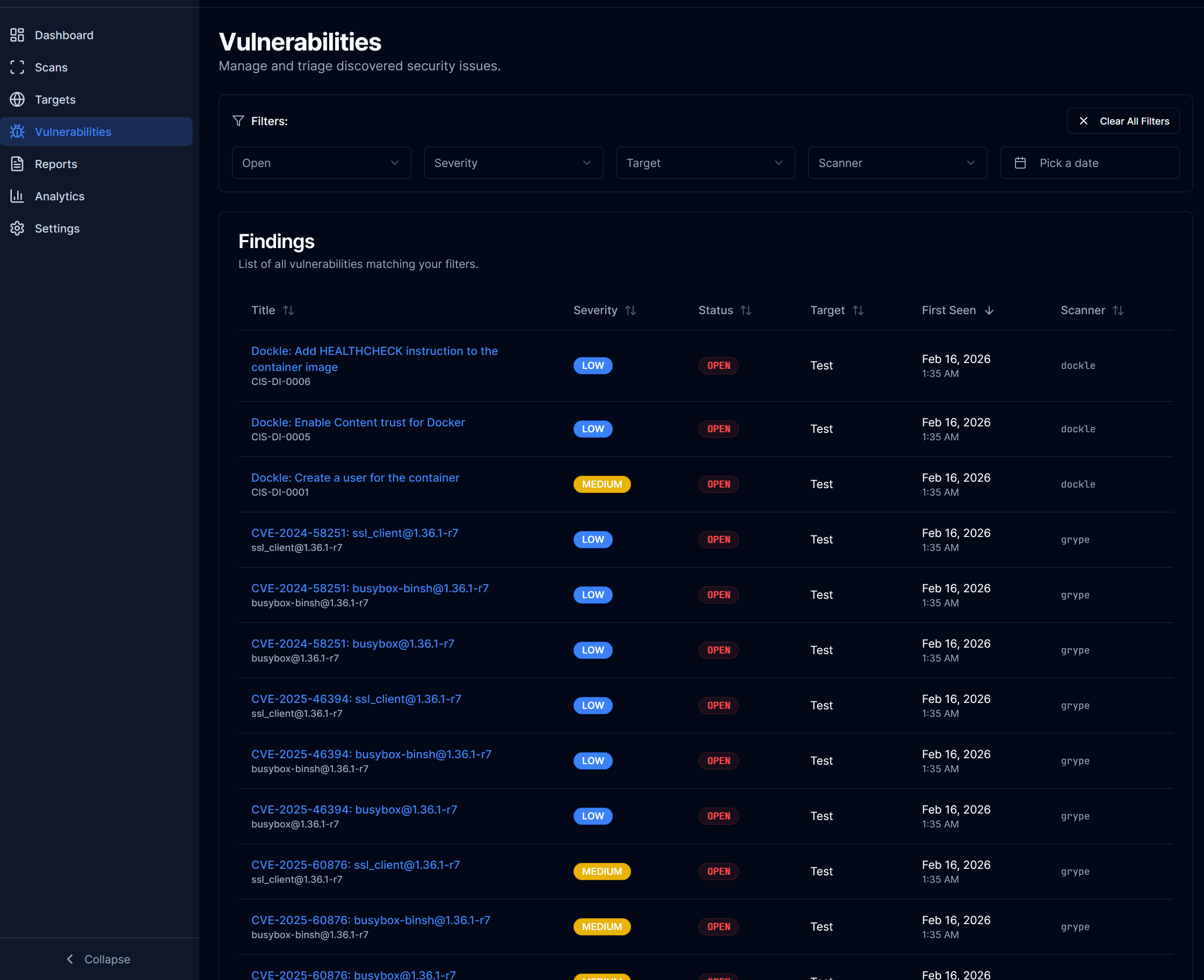This screenshot has width=1204, height=980.
Task: Open the Target filter dropdown
Action: coord(705,163)
